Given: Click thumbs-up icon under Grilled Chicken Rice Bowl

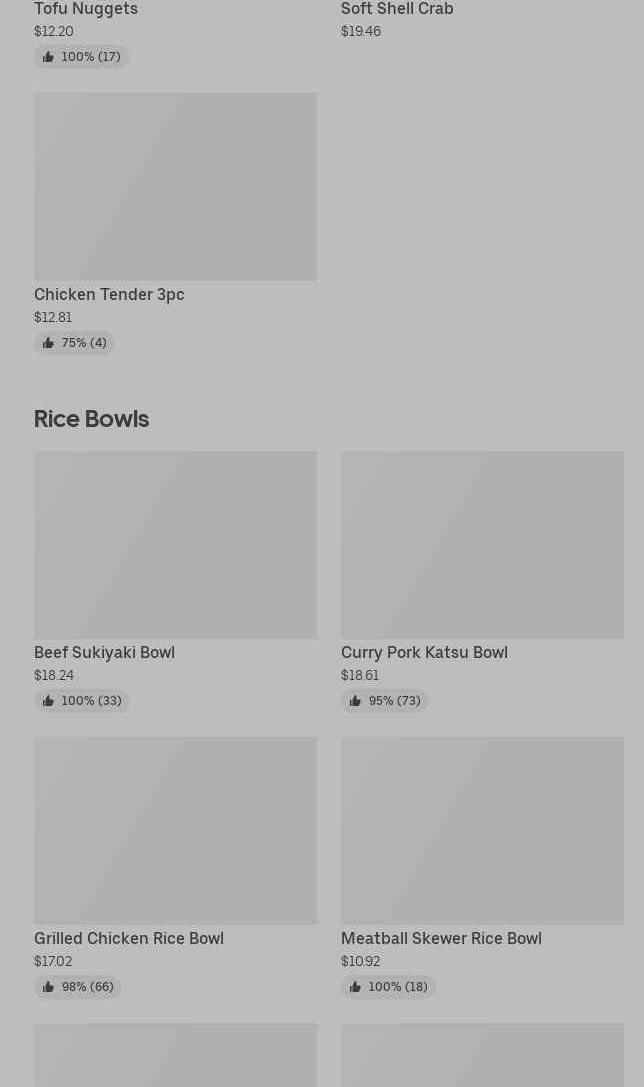Looking at the screenshot, I should (48, 987).
